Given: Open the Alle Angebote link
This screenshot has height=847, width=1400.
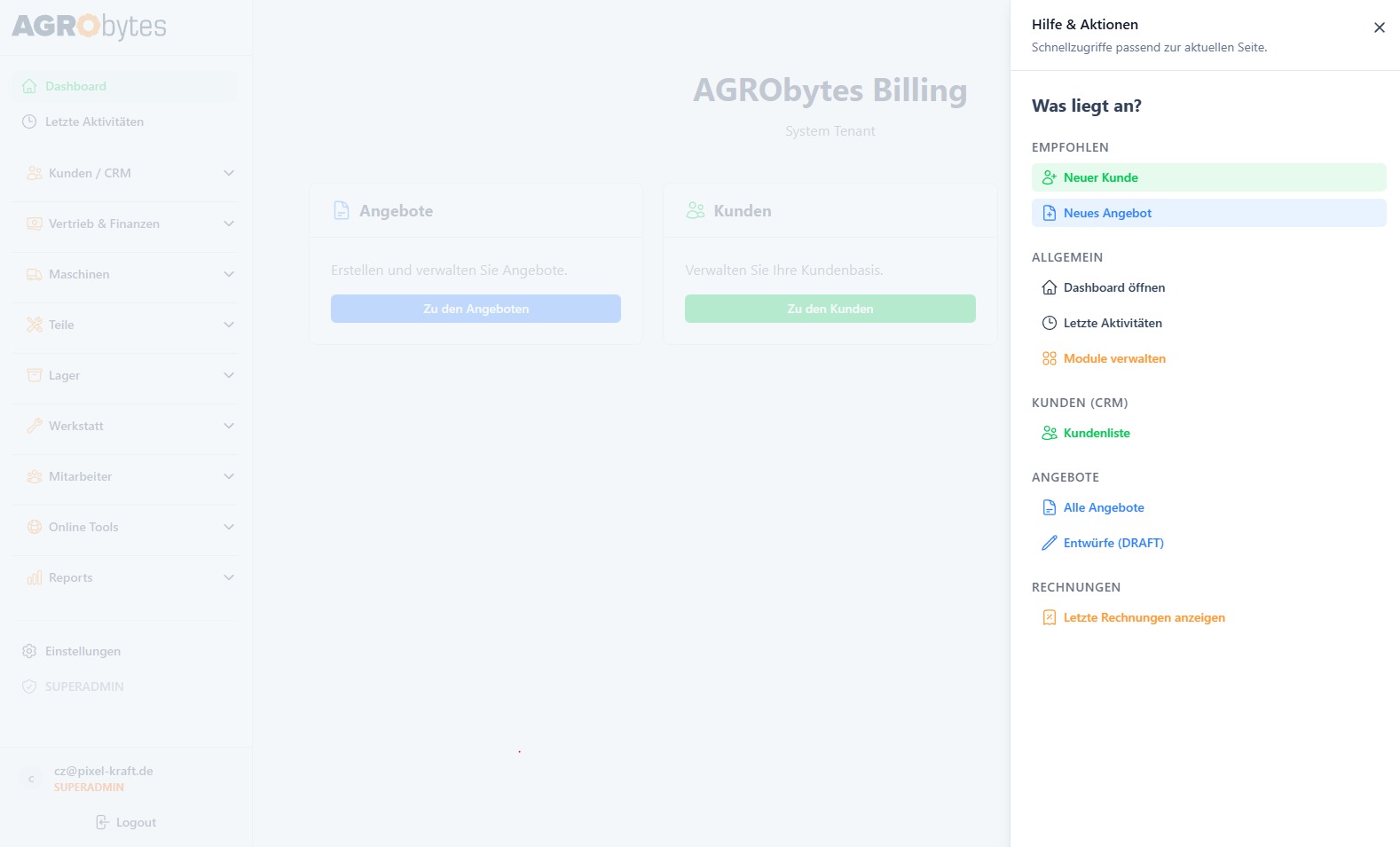Looking at the screenshot, I should click(x=1104, y=507).
